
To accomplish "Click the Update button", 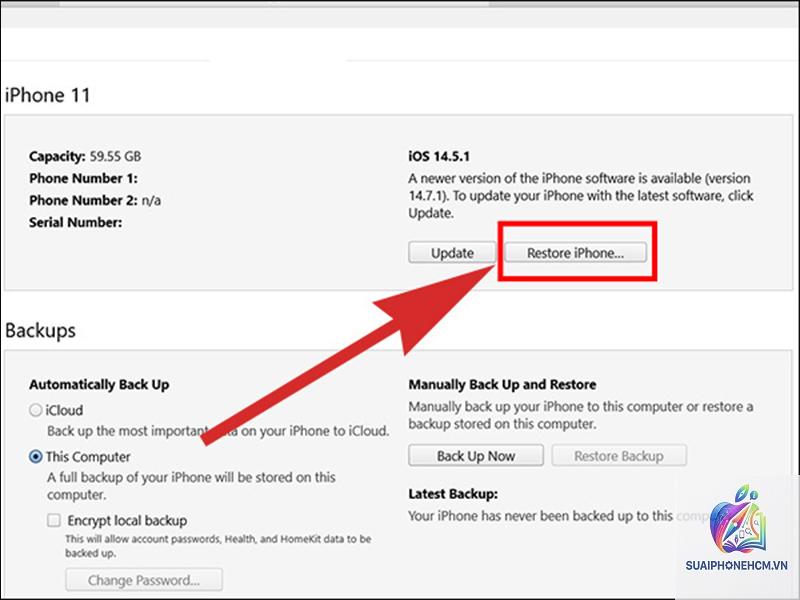I will click(x=452, y=253).
